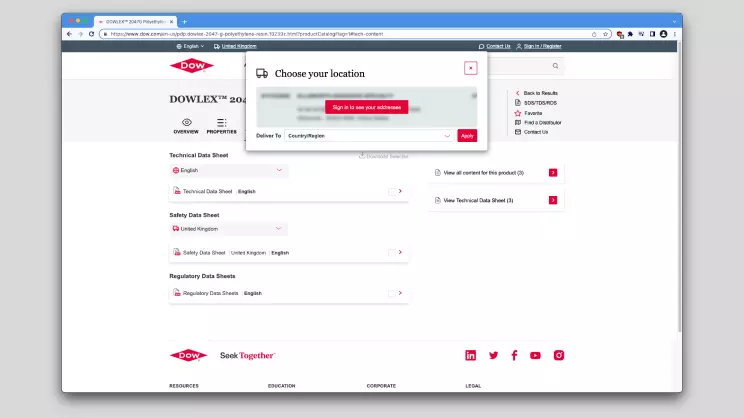Open SDS/TDS/RDS documents link
The height and width of the screenshot is (418, 744).
click(536, 102)
